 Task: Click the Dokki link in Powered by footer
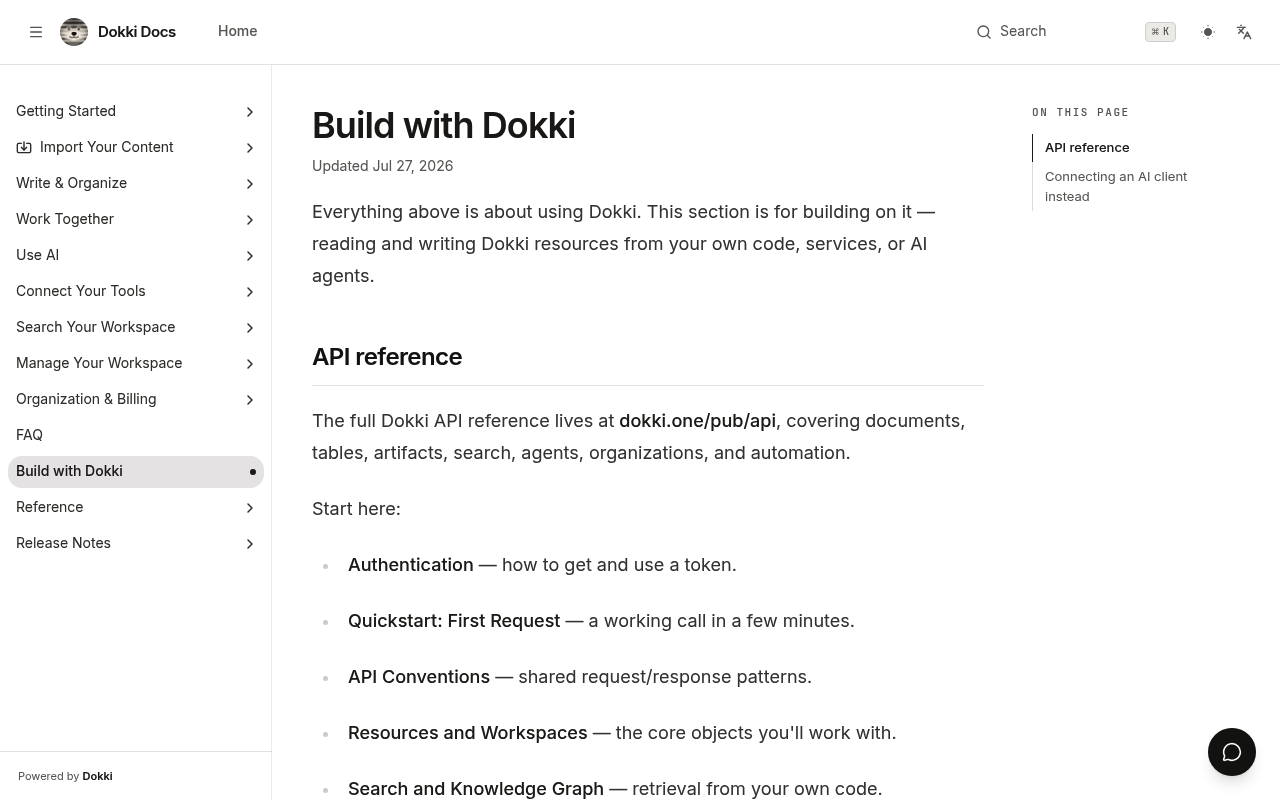click(x=97, y=776)
